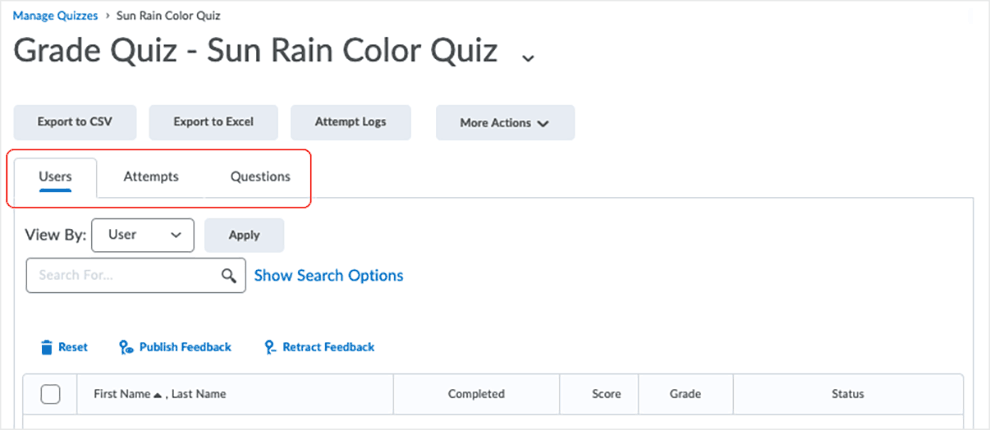Image resolution: width=990 pixels, height=430 pixels.
Task: Toggle the select-all users checkbox
Action: tap(50, 394)
